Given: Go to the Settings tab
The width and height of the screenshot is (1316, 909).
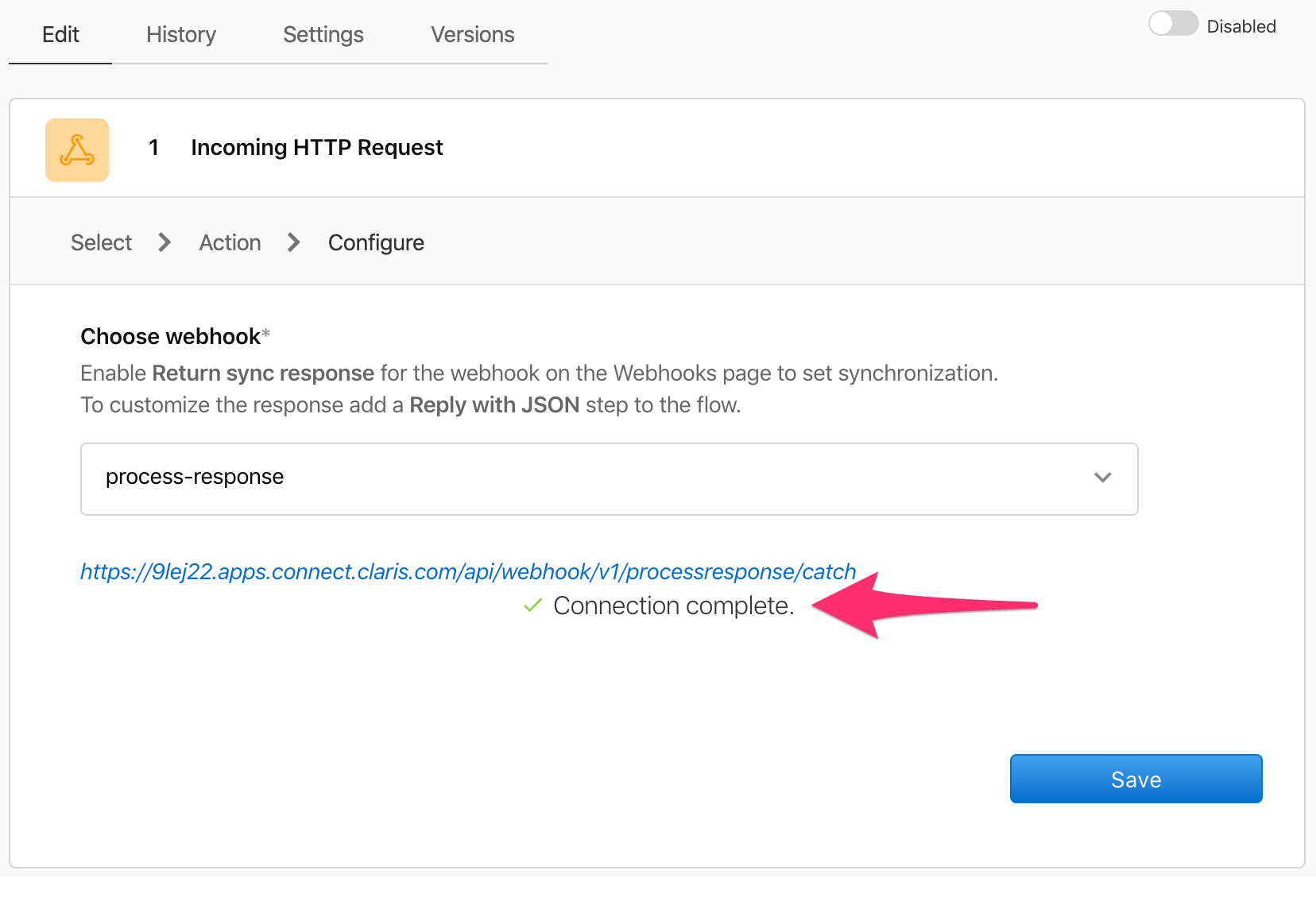Looking at the screenshot, I should pos(323,35).
